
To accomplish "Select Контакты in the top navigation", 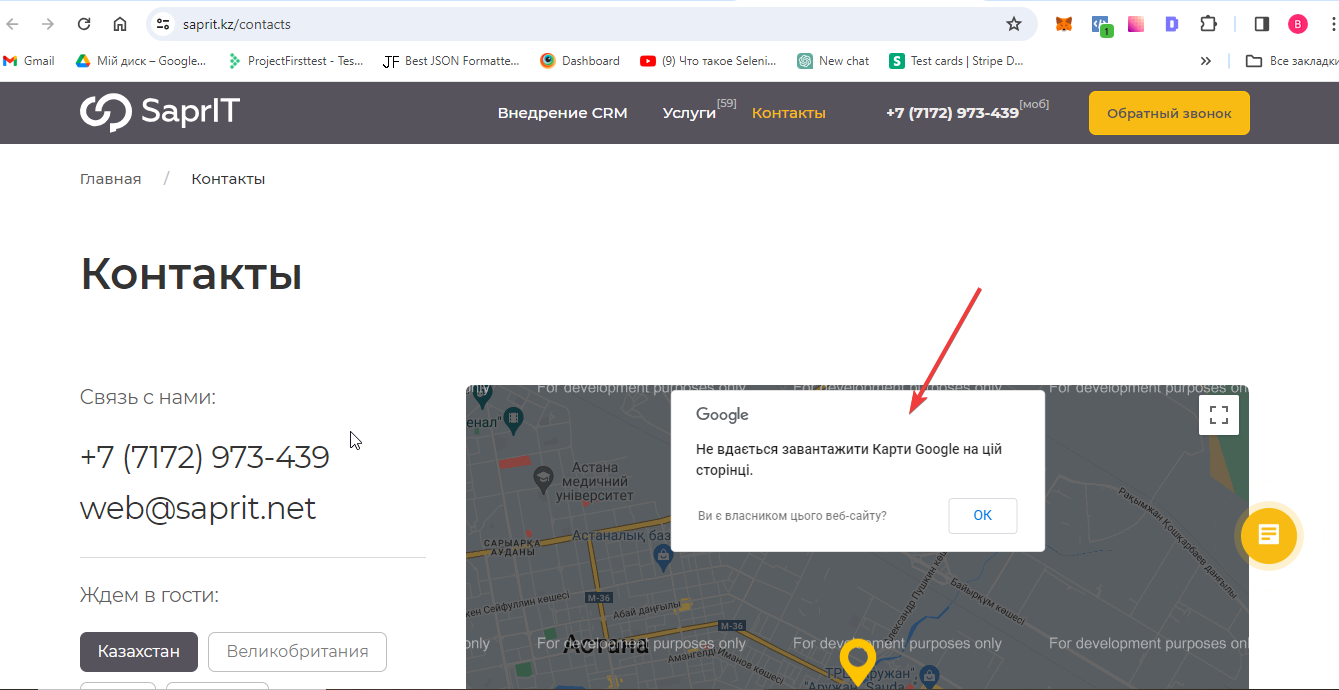I will pos(788,113).
